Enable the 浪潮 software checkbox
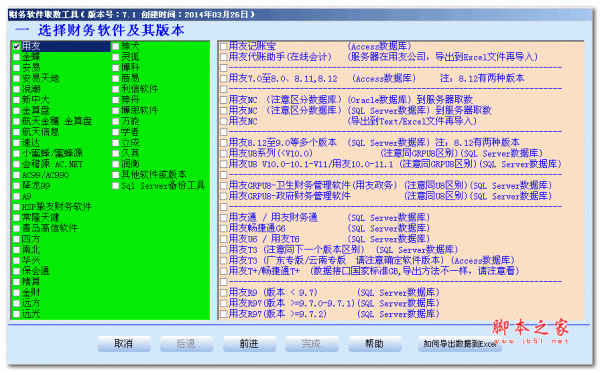The image size is (600, 372). (x=16, y=89)
